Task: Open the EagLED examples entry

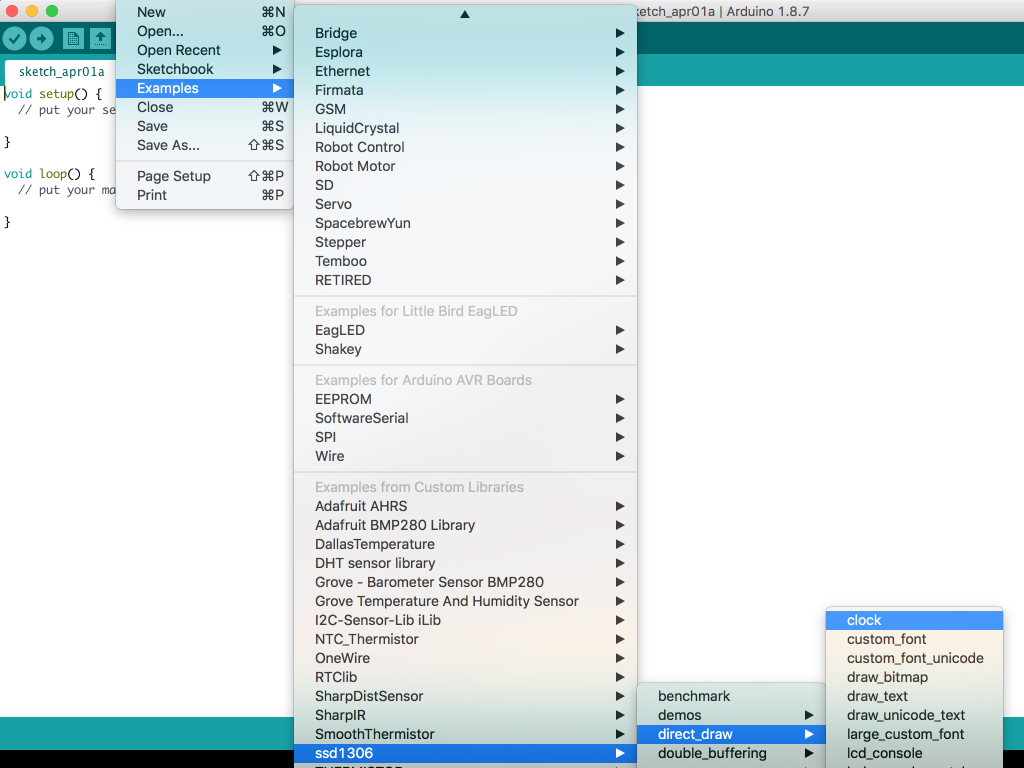Action: (466, 330)
